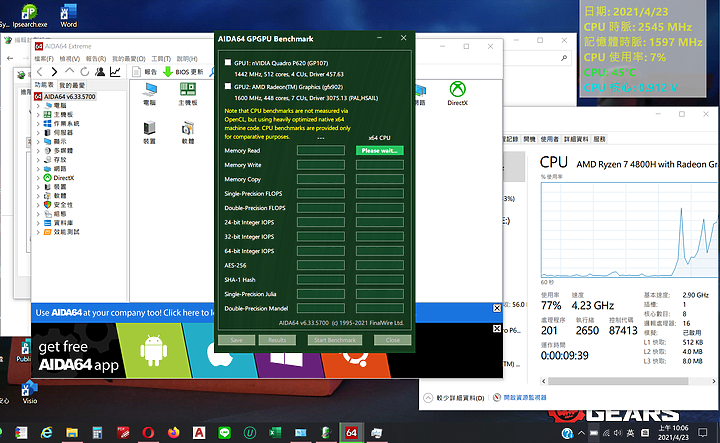Open 工具(T) menu in AIDA64
Image resolution: width=720 pixels, height=443 pixels.
pyautogui.click(x=161, y=59)
